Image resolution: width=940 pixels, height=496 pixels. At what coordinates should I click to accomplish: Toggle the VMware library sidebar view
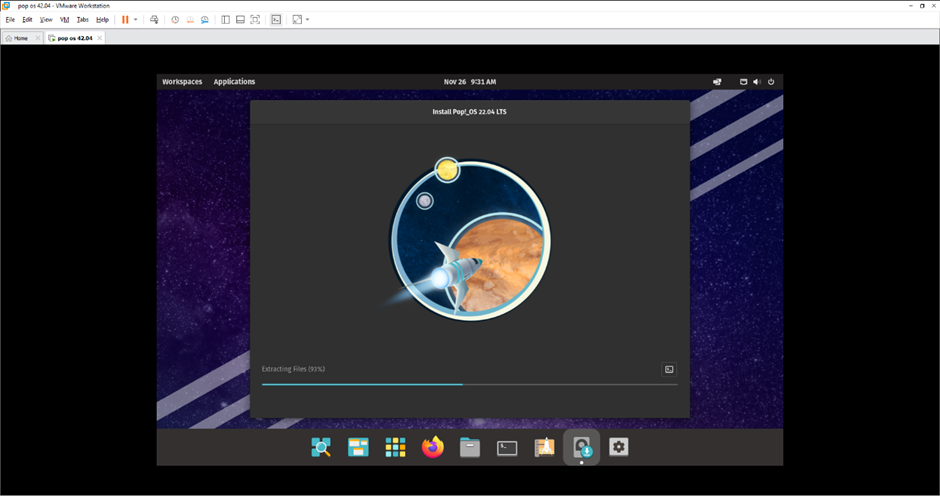[225, 19]
